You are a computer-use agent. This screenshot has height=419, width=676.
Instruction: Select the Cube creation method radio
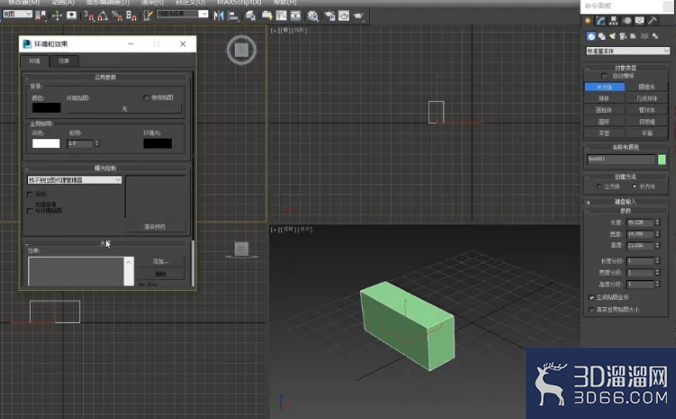point(599,187)
